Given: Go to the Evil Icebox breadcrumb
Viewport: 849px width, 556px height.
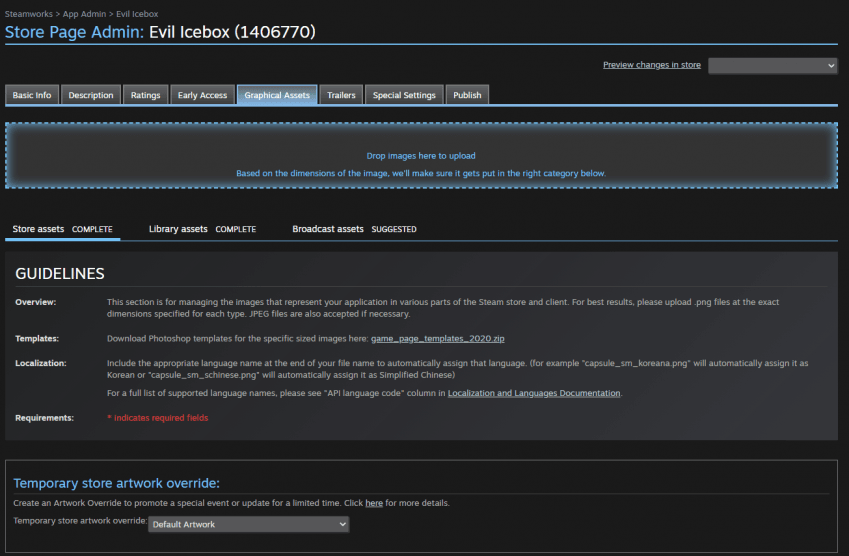Looking at the screenshot, I should (137, 14).
